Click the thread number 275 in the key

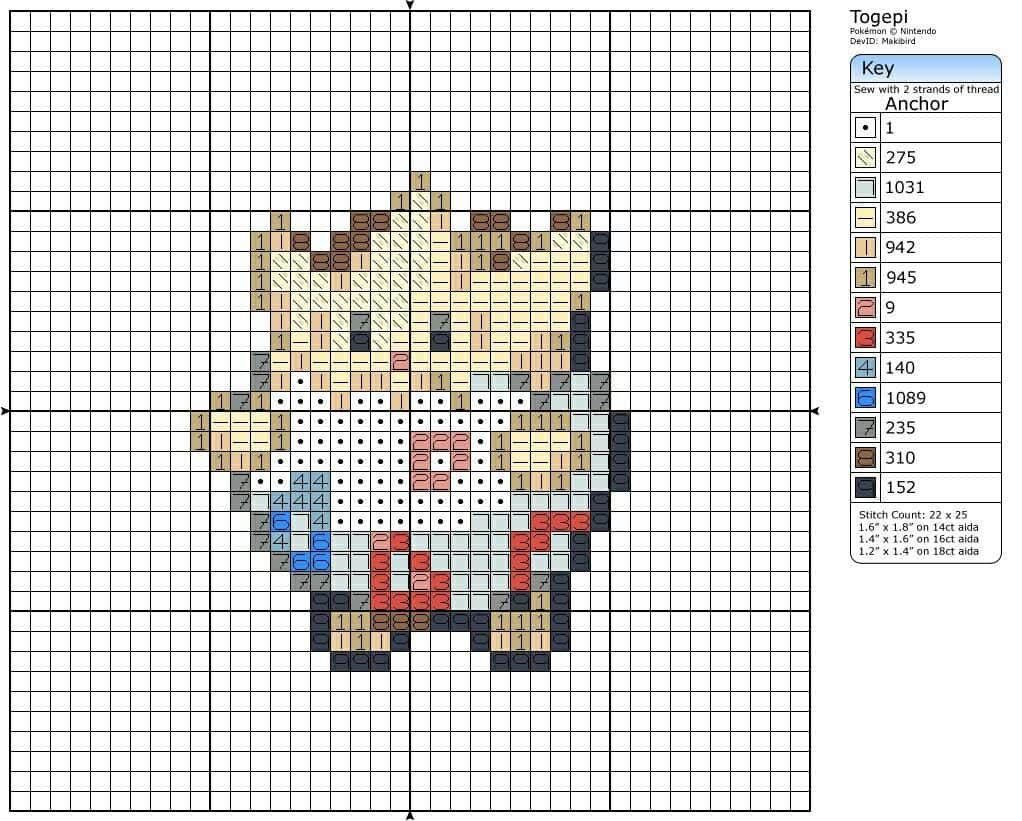coord(901,158)
